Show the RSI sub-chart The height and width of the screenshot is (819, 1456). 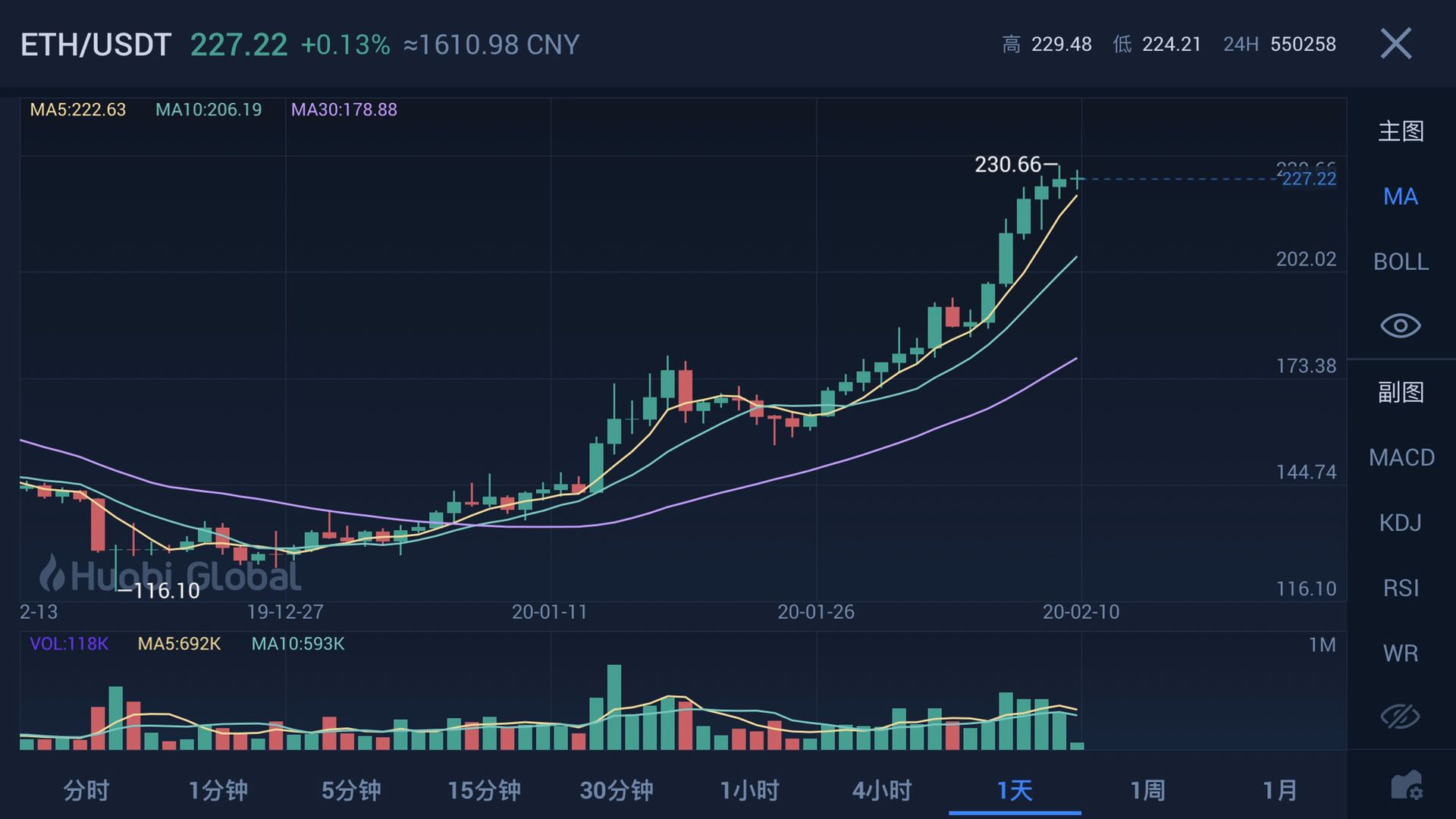[x=1400, y=588]
